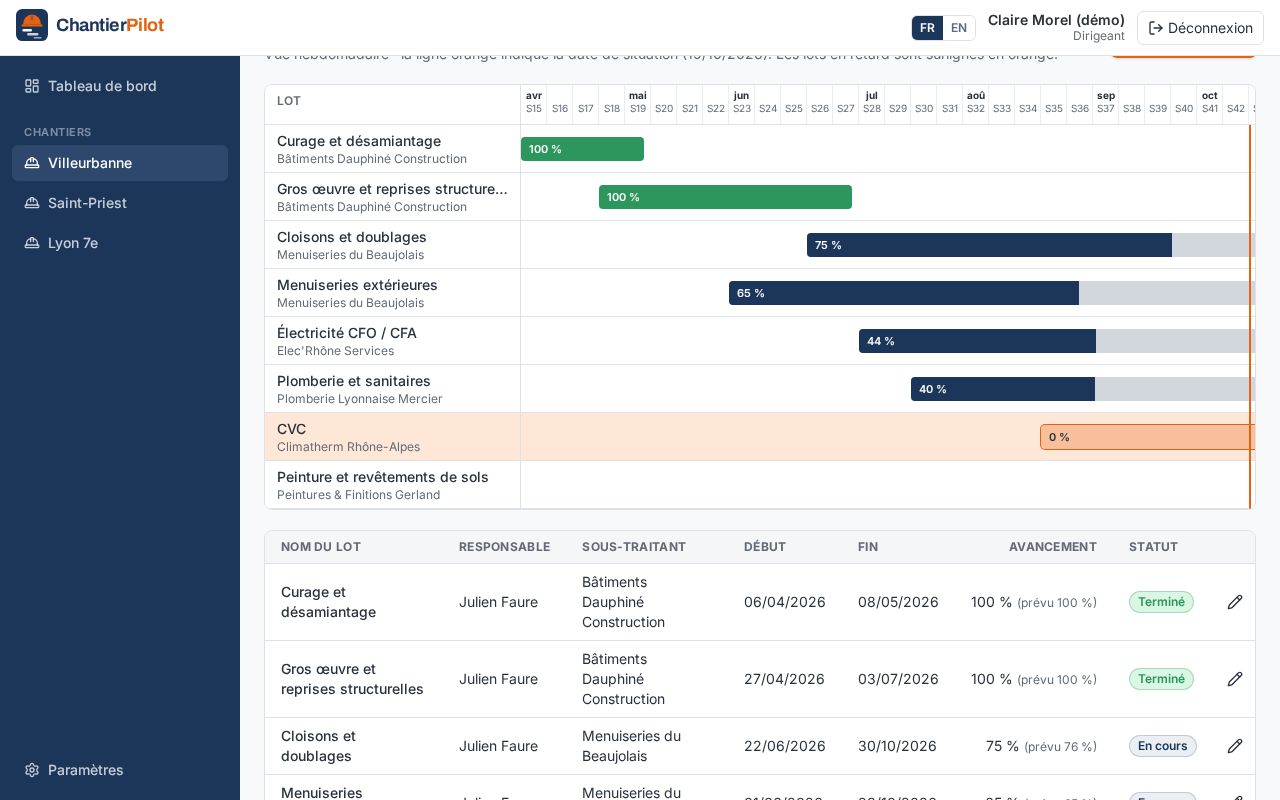Click the helmet icon next to Saint-Priest
1280x800 pixels.
click(x=32, y=203)
